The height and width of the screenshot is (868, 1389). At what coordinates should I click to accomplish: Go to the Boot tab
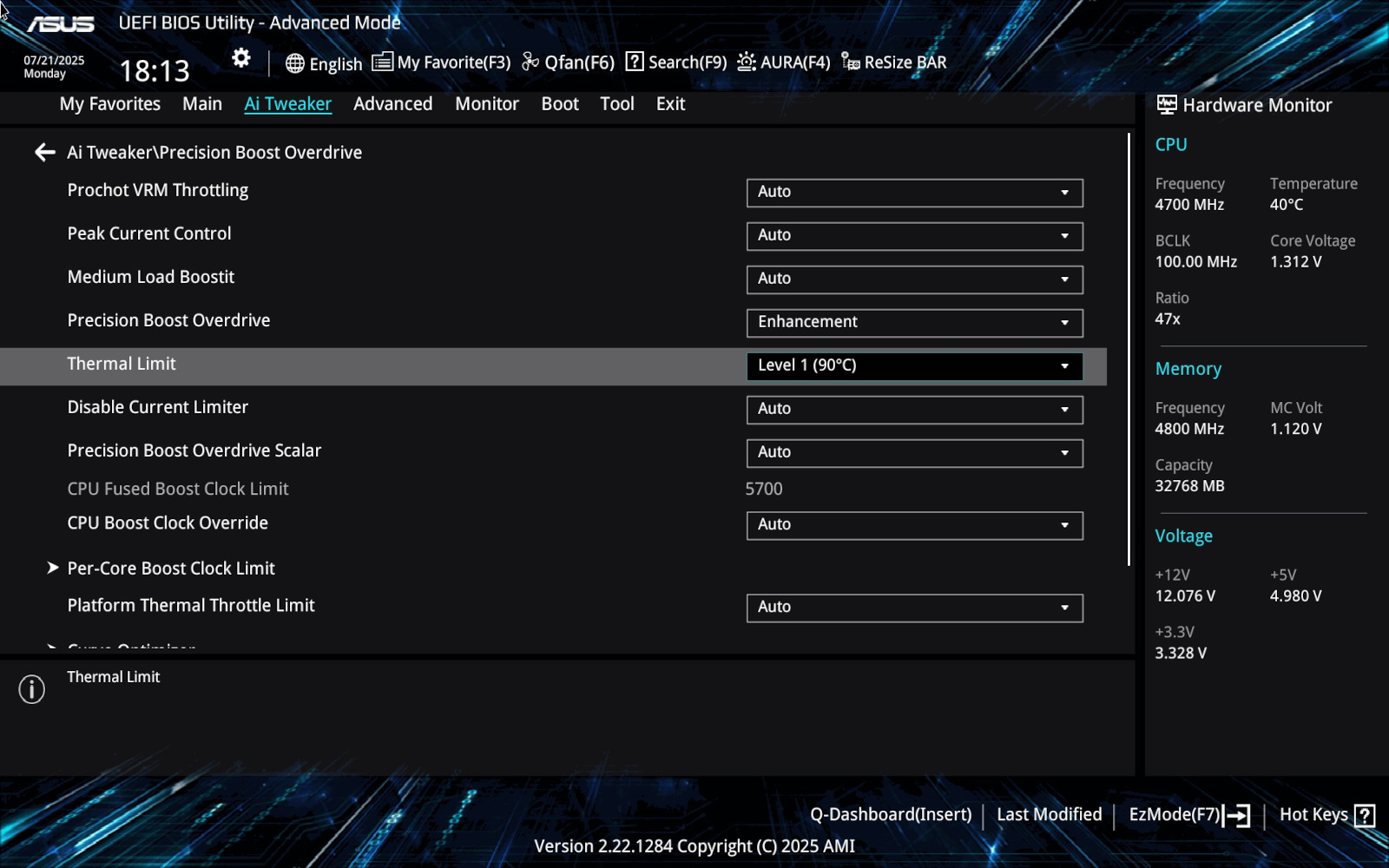pos(560,104)
